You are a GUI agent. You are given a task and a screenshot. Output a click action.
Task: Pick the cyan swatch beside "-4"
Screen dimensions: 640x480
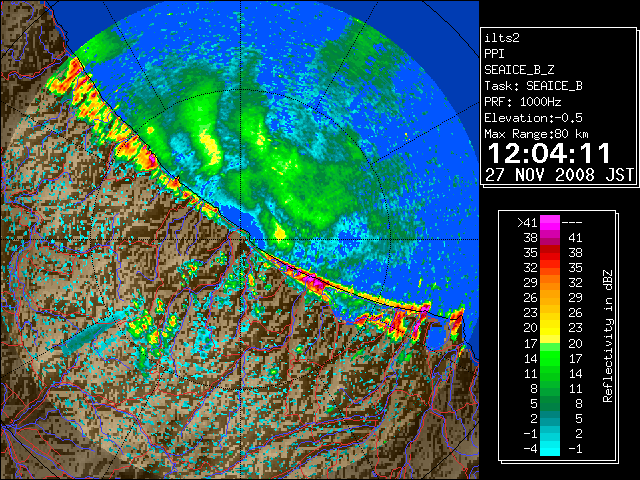(x=550, y=448)
